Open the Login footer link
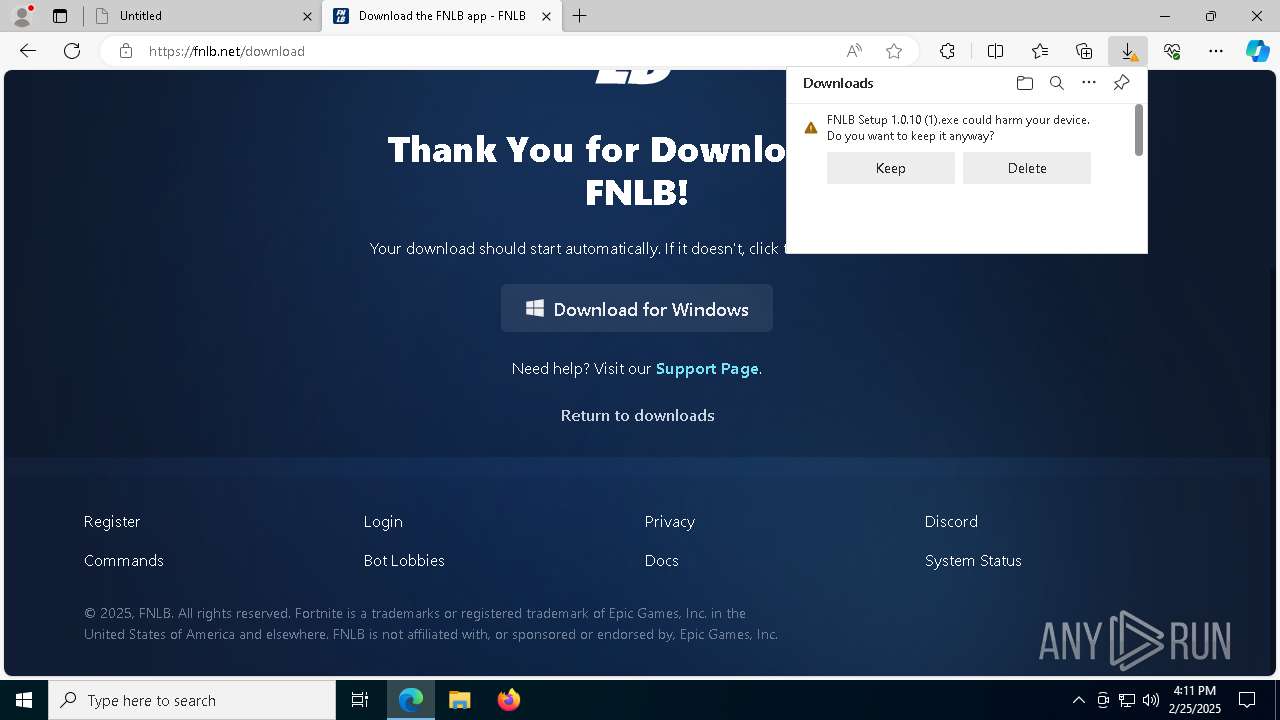The image size is (1280, 720). click(x=383, y=521)
